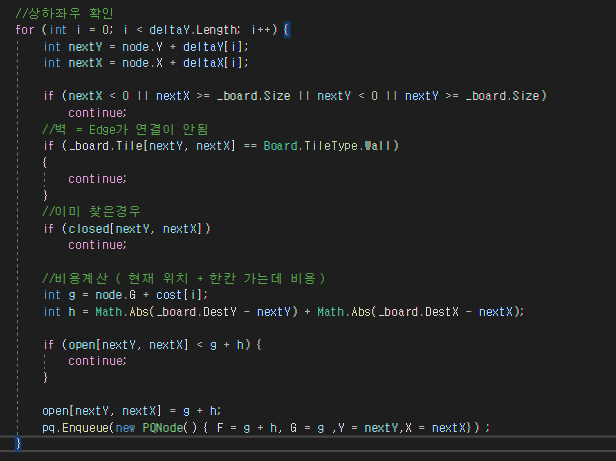Click 'continue;' under the closed check
616x461 pixels.
click(97, 245)
